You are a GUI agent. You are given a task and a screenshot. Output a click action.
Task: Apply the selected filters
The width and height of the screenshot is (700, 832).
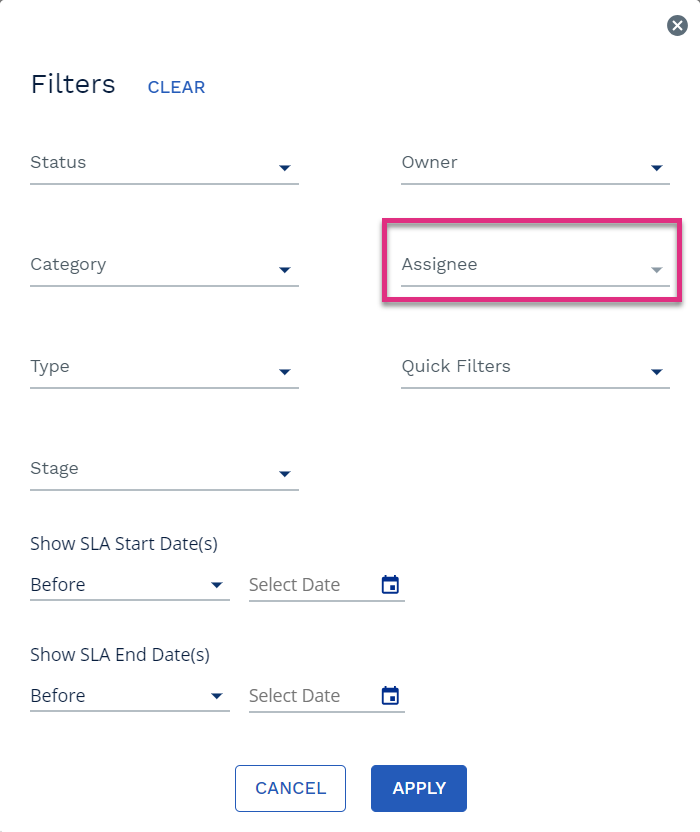point(419,788)
